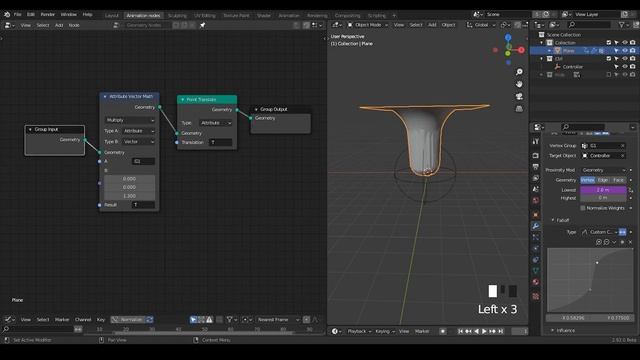
Task: Click the outliner filter funnel icon
Action: tap(622, 25)
